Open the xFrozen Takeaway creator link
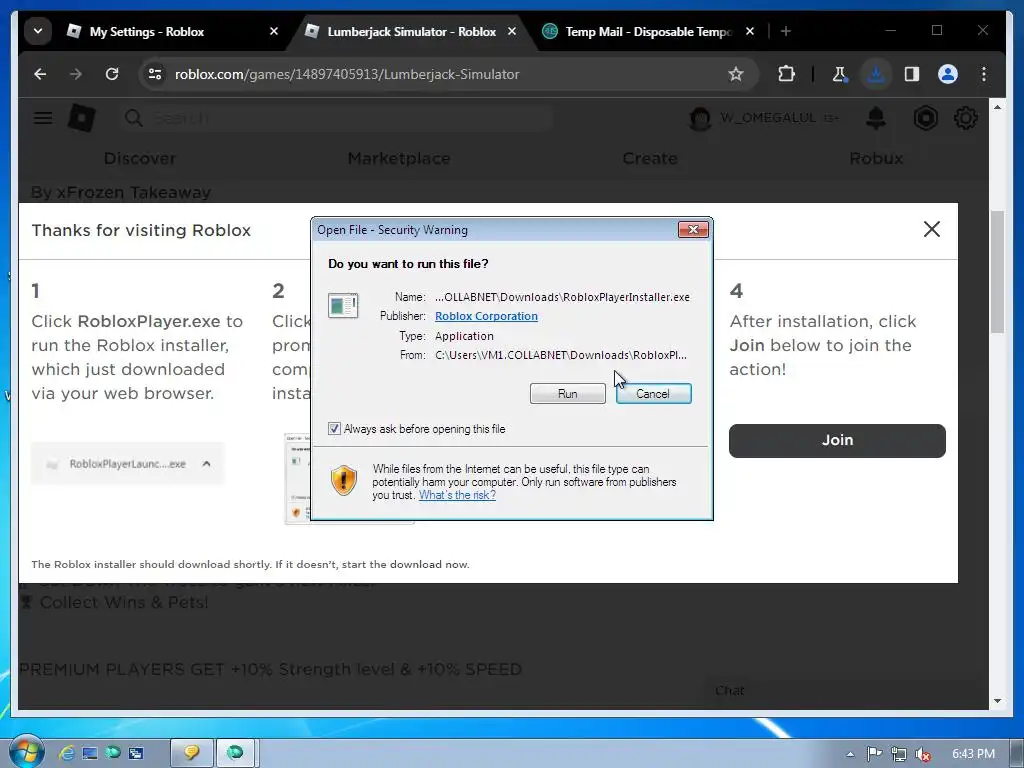 click(134, 193)
